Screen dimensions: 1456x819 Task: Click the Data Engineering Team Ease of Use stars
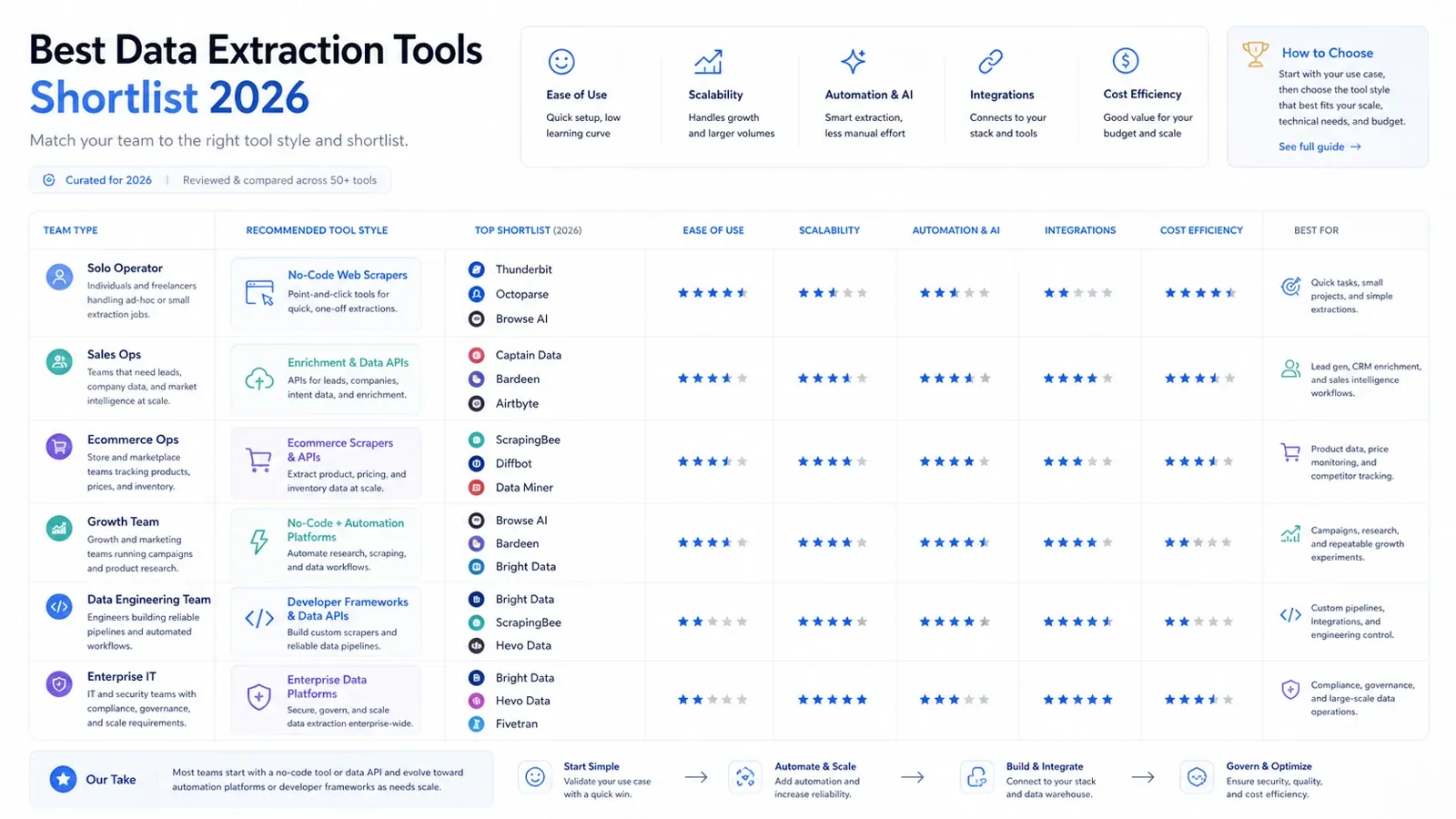tap(713, 622)
